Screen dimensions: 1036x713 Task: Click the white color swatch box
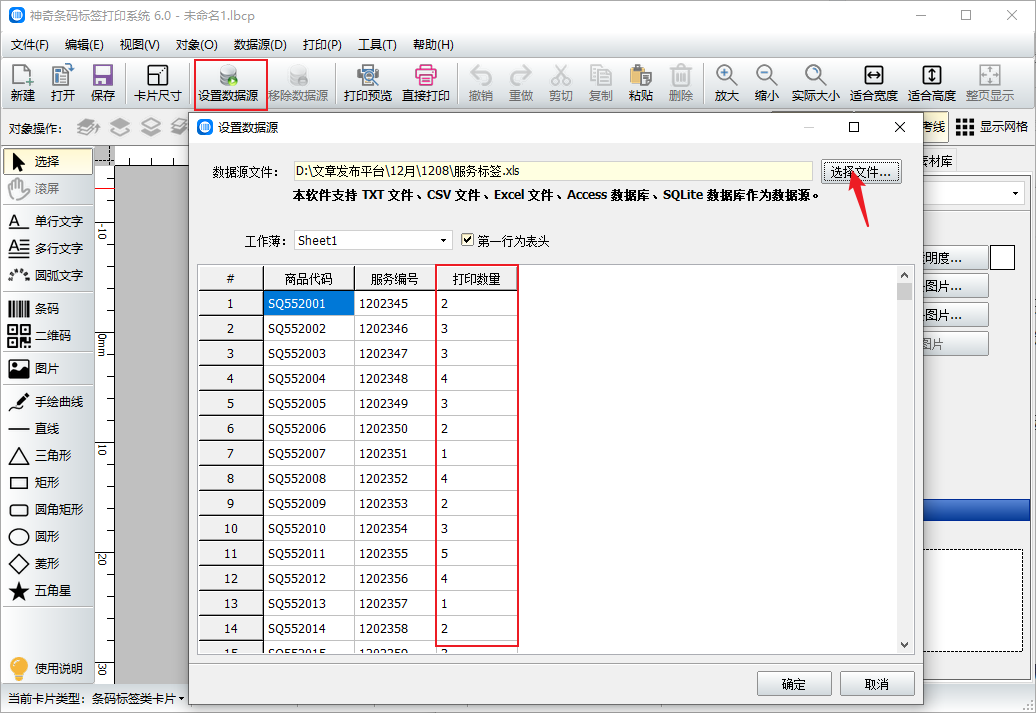(x=1002, y=257)
